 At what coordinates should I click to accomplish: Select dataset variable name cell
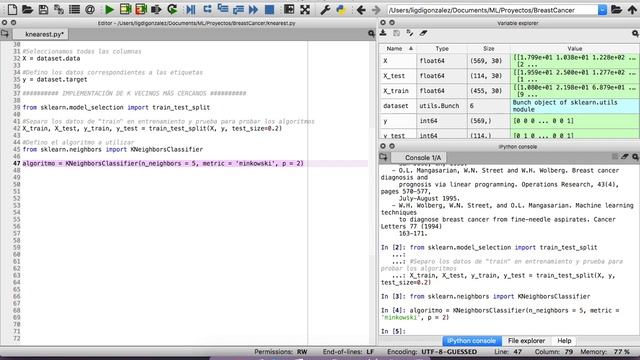click(x=398, y=106)
